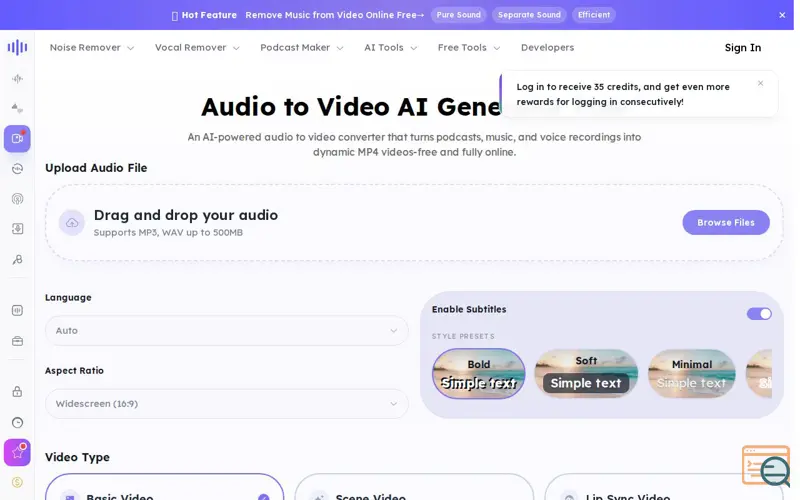800x500 pixels.
Task: Choose the Soft subtitle style preset
Action: pos(586,373)
